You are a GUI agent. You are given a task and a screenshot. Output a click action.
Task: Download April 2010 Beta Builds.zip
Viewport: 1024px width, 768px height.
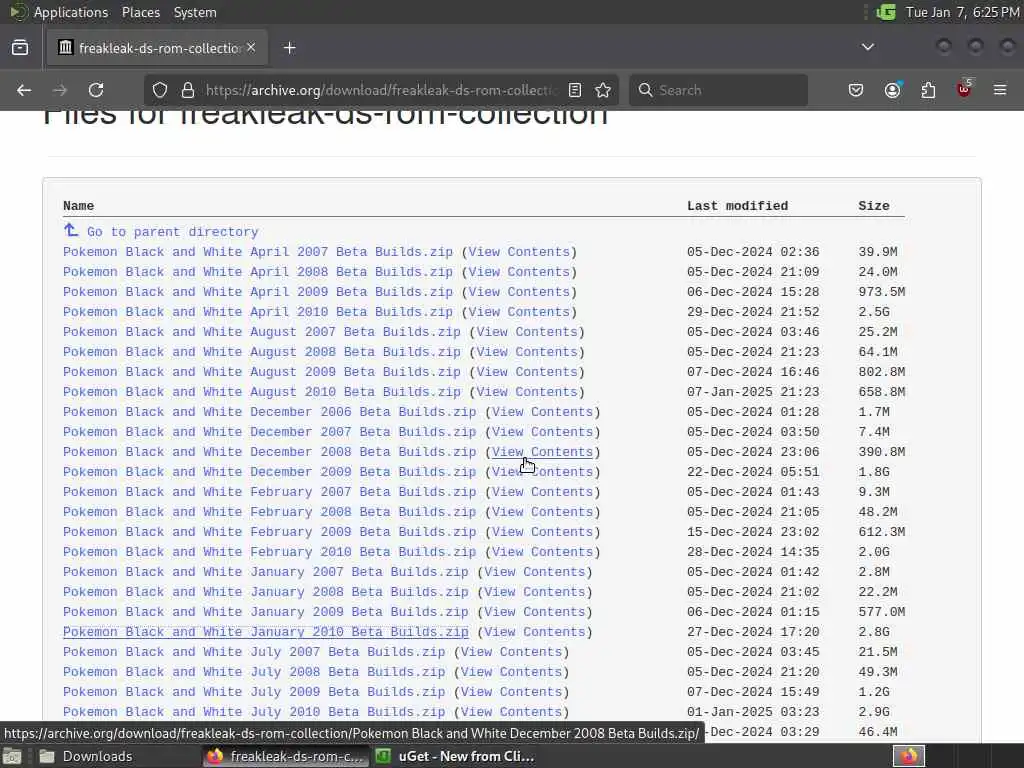[x=258, y=312]
